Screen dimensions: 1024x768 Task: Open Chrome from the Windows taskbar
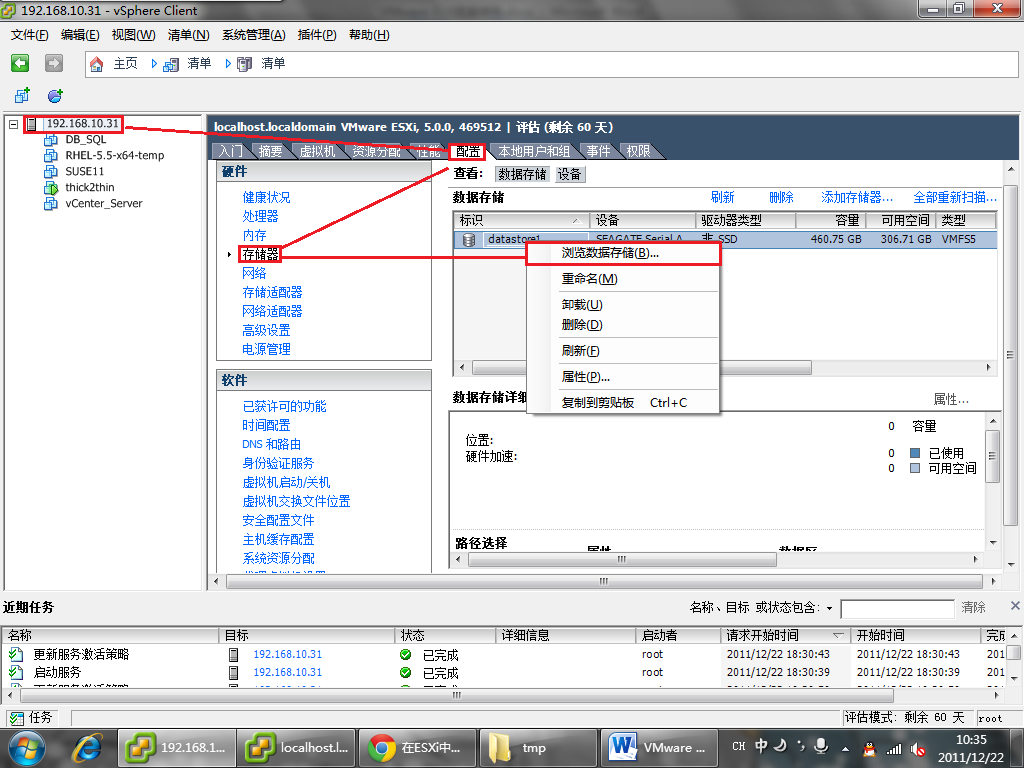[380, 747]
